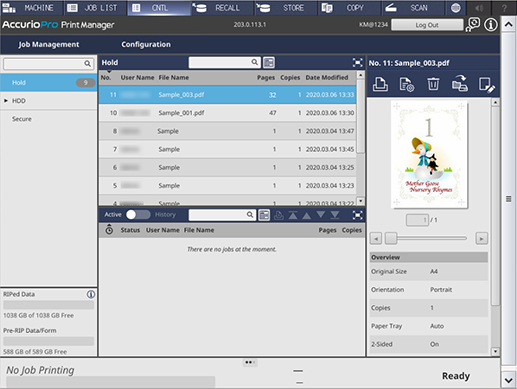Delete selected job with trash icon
This screenshot has height=389, width=517.
pyautogui.click(x=433, y=84)
